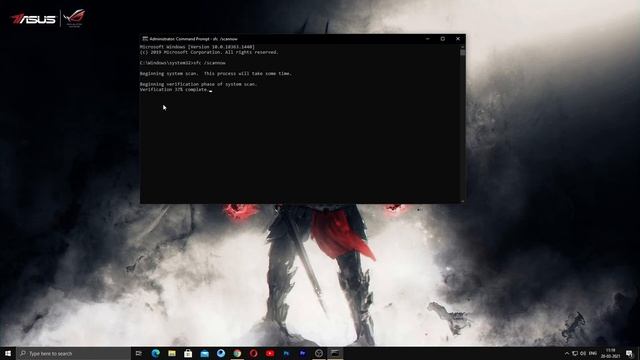Launch Google Chrome from the taskbar
640x360 pixels.
click(237, 353)
